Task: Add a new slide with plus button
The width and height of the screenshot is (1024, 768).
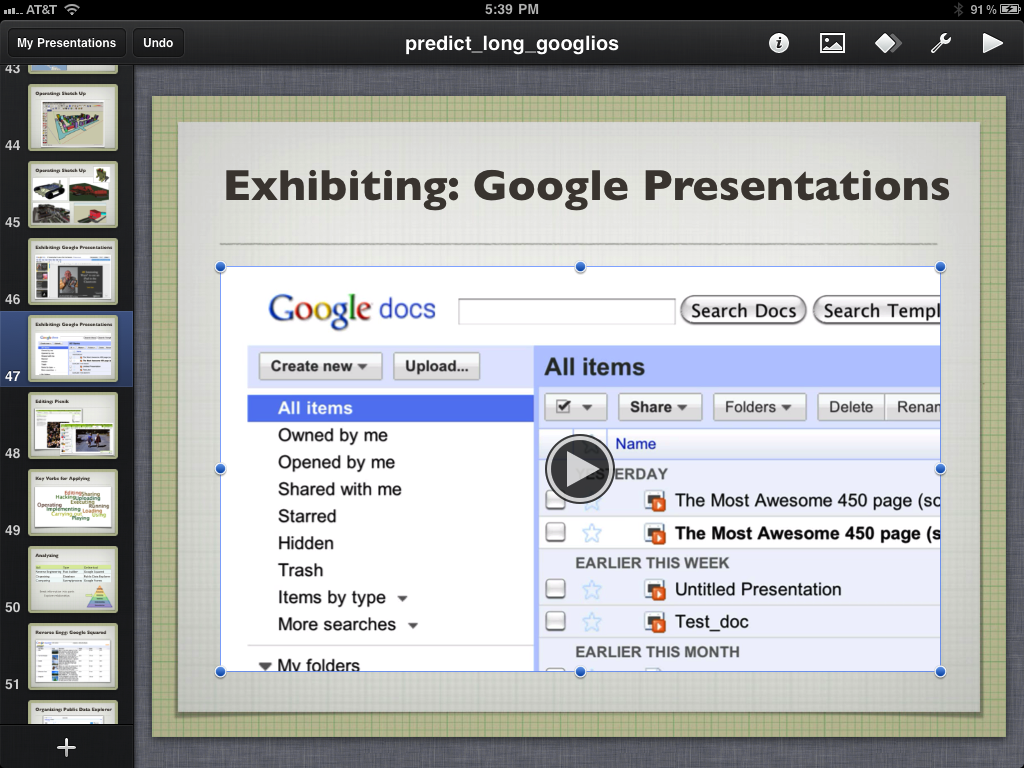Action: 66,747
